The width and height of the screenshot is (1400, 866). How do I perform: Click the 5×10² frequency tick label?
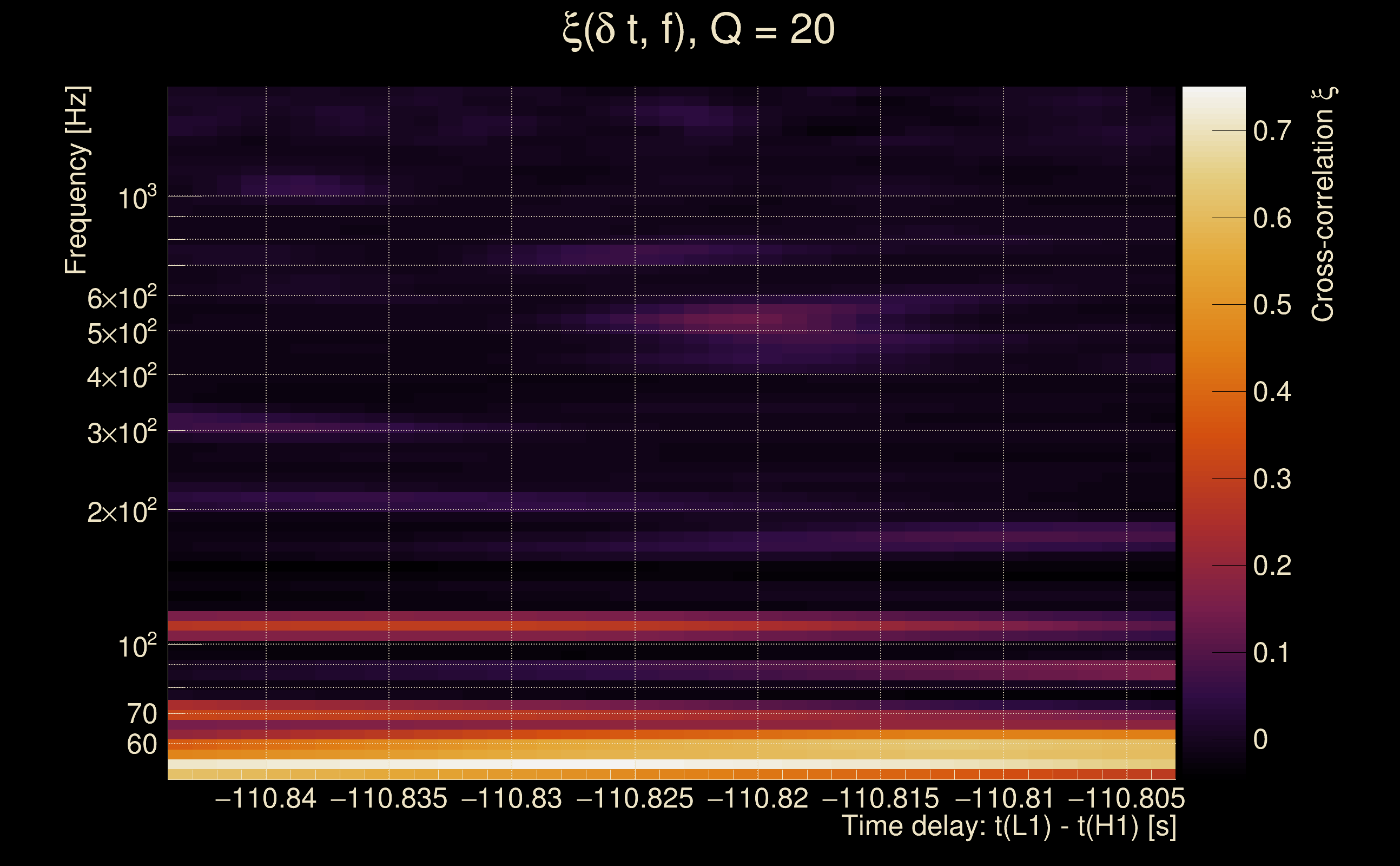pos(122,333)
